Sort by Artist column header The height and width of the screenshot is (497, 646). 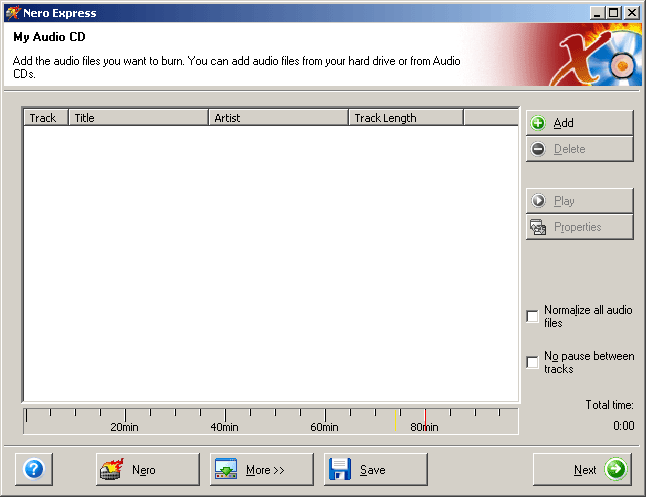(279, 117)
